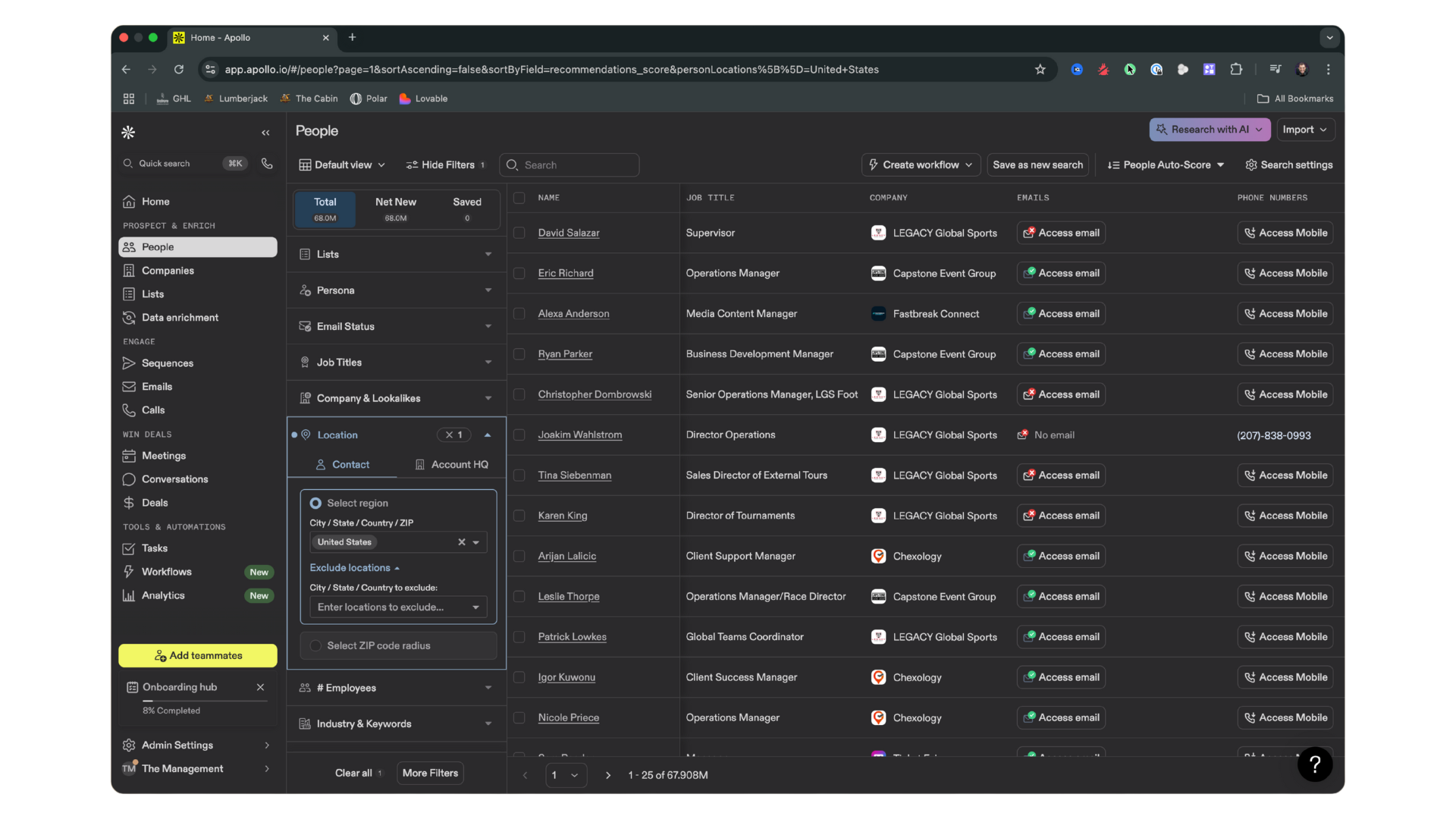This screenshot has width=1456, height=819.
Task: Select the Total tab
Action: tap(325, 209)
